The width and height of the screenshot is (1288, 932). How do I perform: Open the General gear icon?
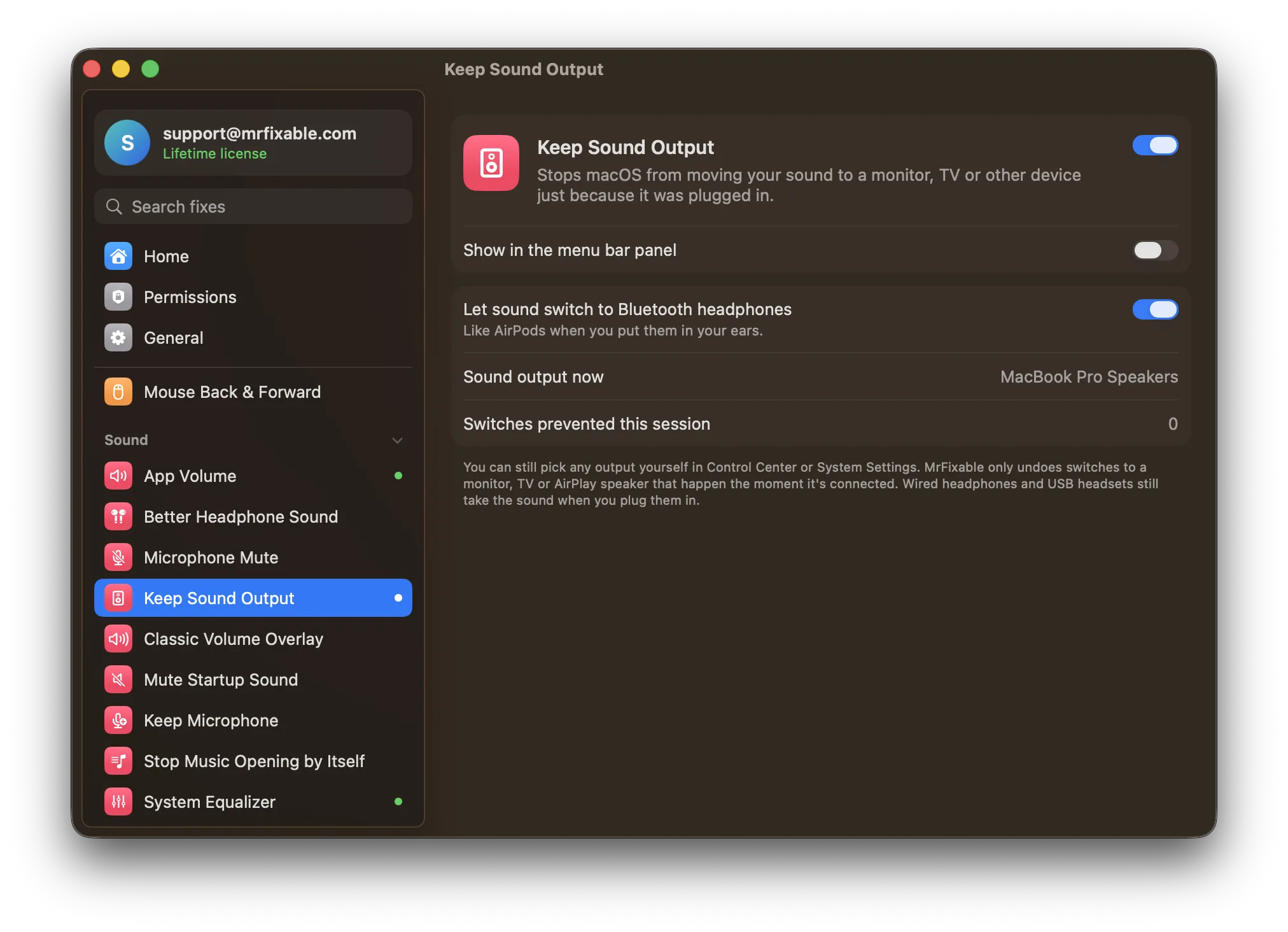click(x=118, y=337)
